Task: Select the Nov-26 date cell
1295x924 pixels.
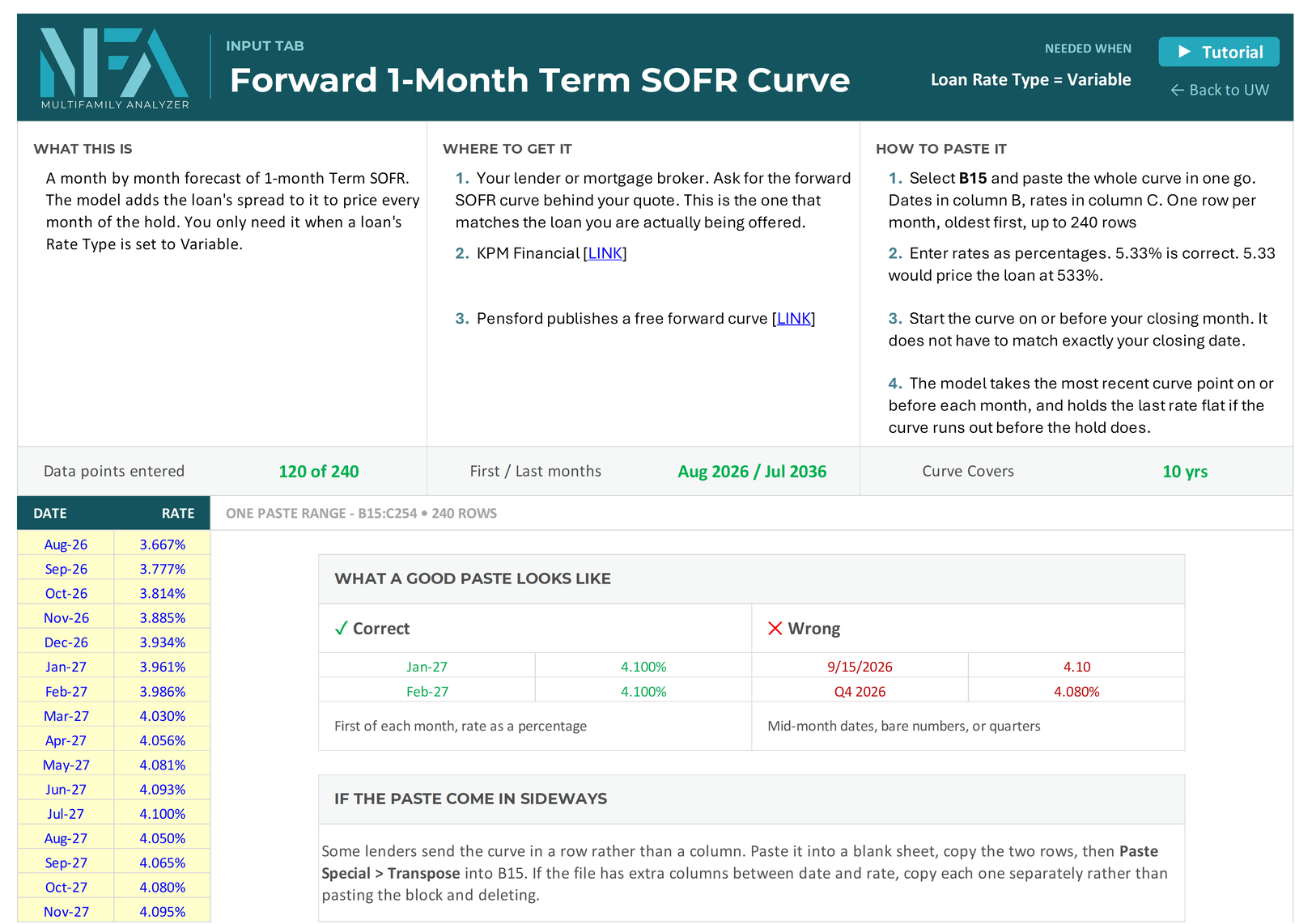Action: point(66,618)
